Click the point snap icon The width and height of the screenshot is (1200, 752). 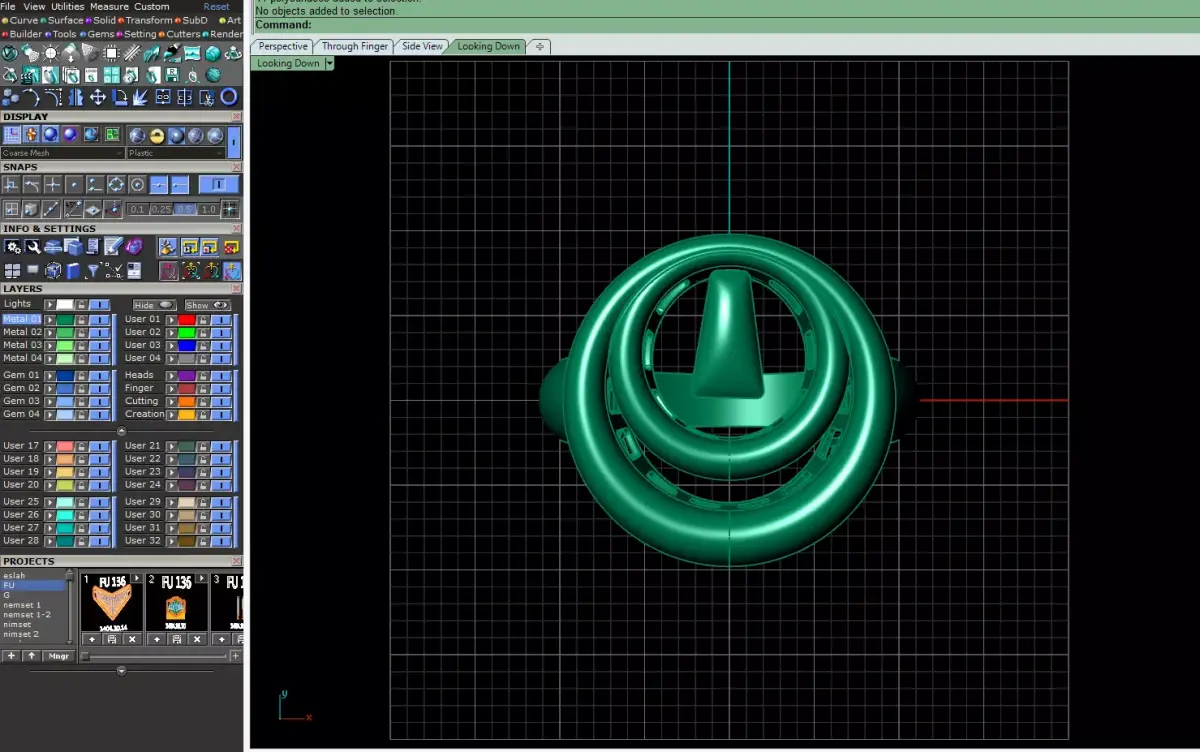coord(74,185)
